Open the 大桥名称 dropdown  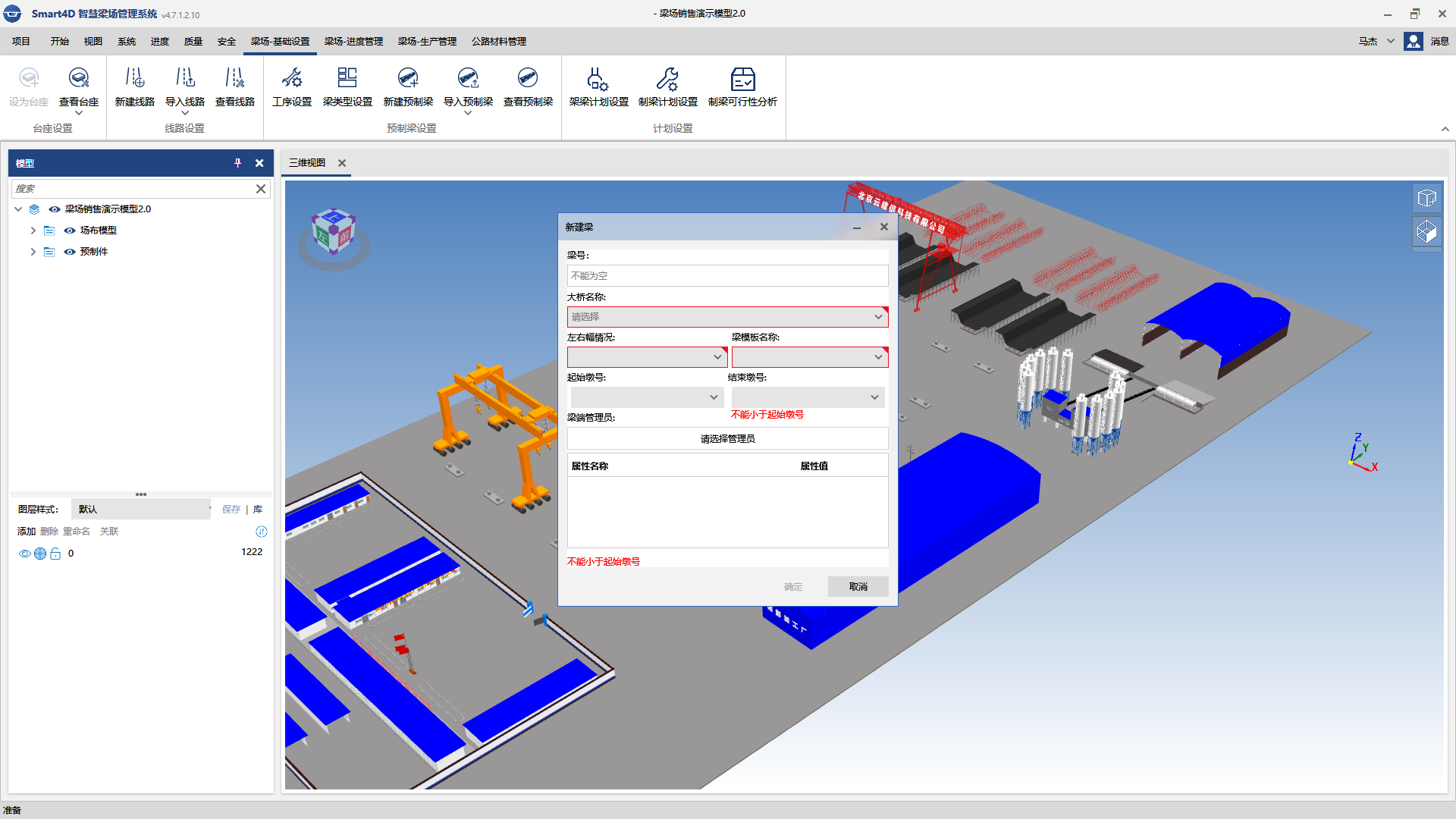[x=726, y=317]
